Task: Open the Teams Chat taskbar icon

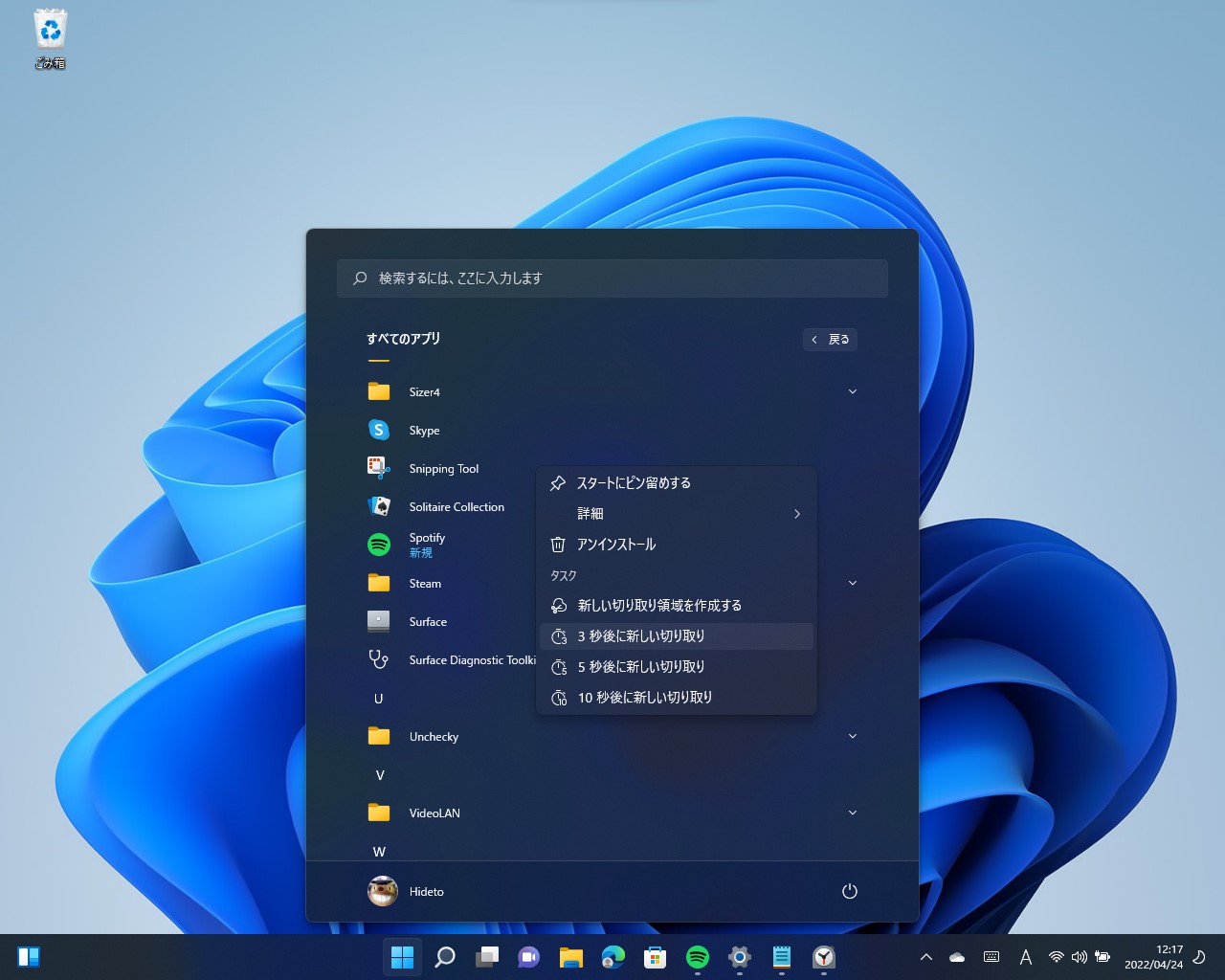Action: pos(529,957)
